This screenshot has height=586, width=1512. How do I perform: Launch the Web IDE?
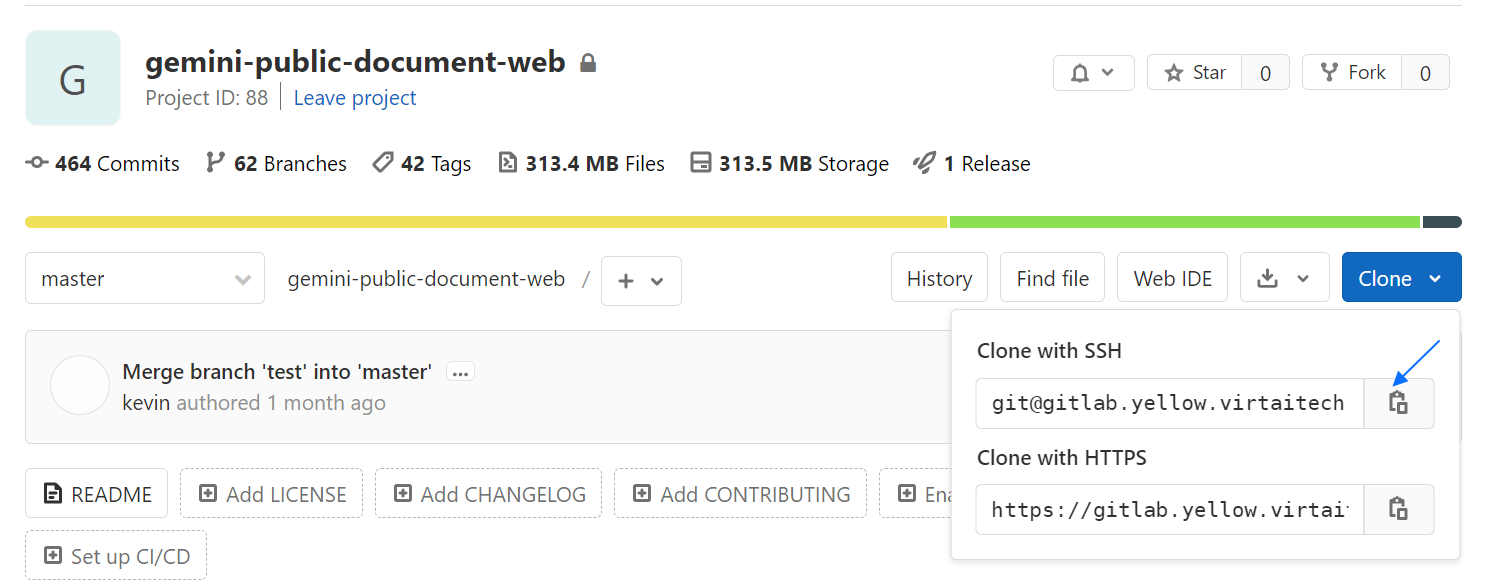(1172, 278)
